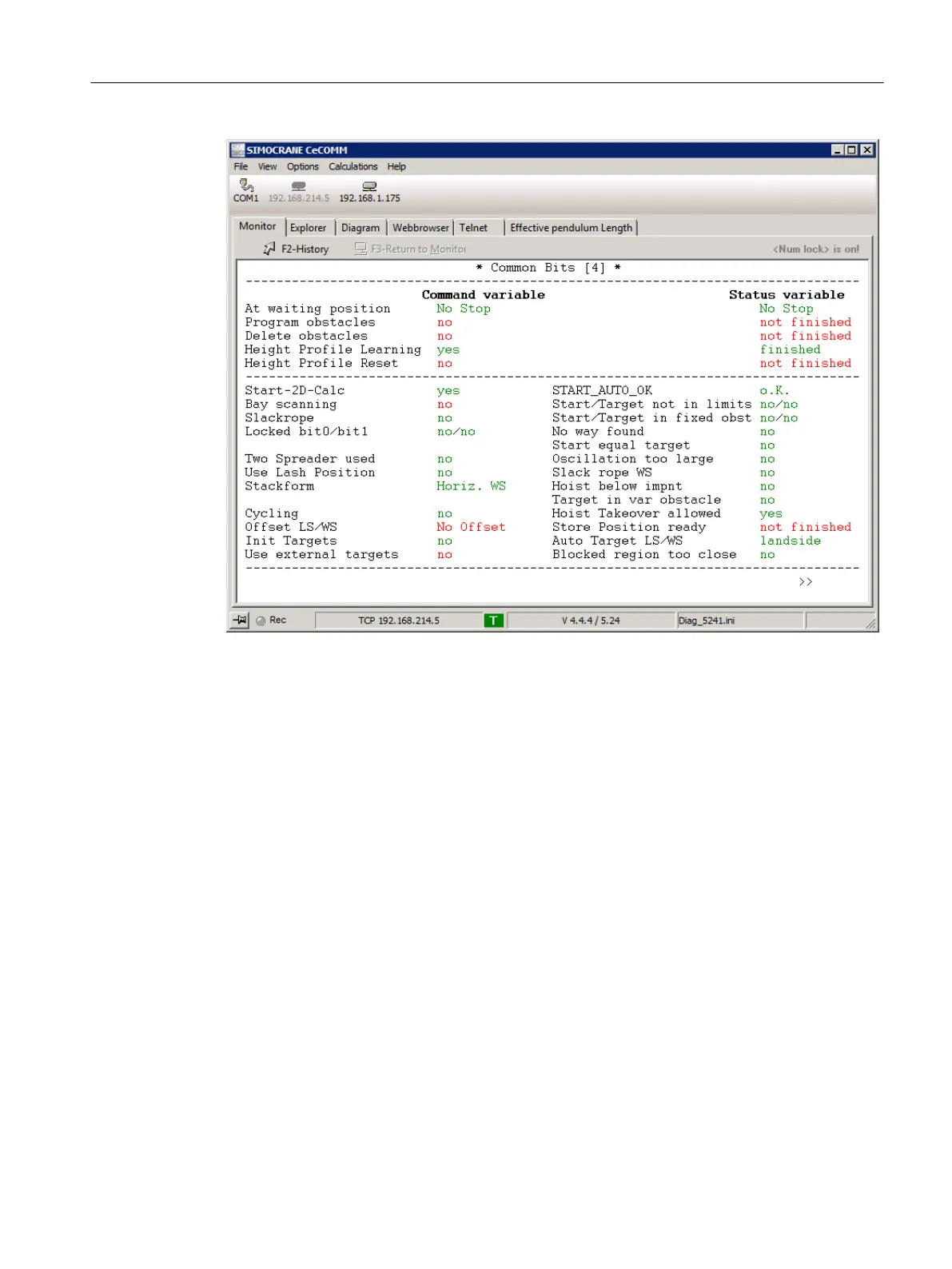The height and width of the screenshot is (1269, 952).
Task: Click the pin icon in status bar
Action: pos(240,621)
